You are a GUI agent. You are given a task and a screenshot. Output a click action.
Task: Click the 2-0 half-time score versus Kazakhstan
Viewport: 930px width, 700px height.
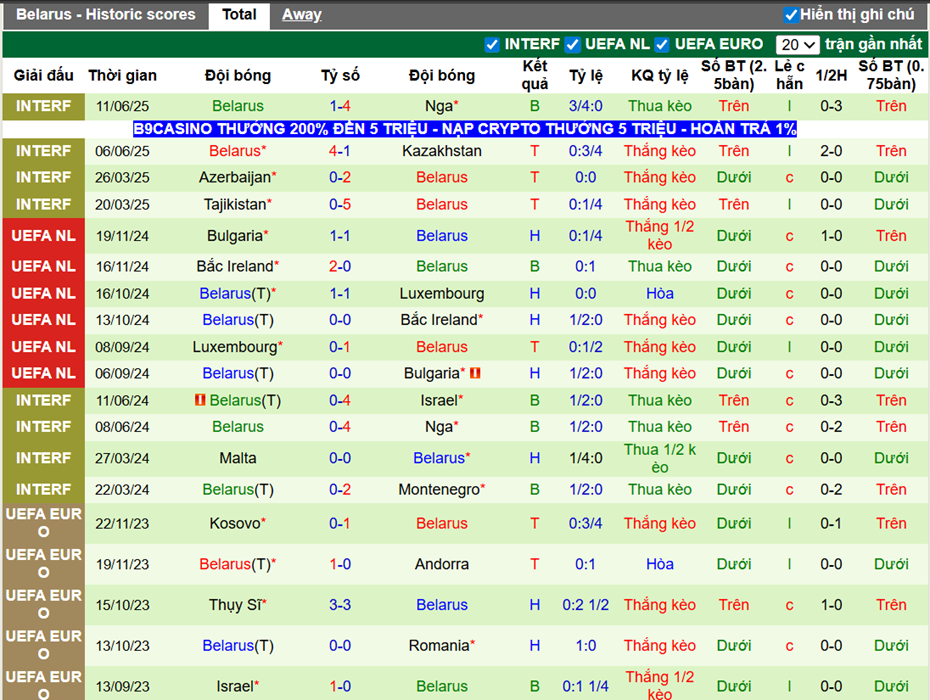point(831,151)
